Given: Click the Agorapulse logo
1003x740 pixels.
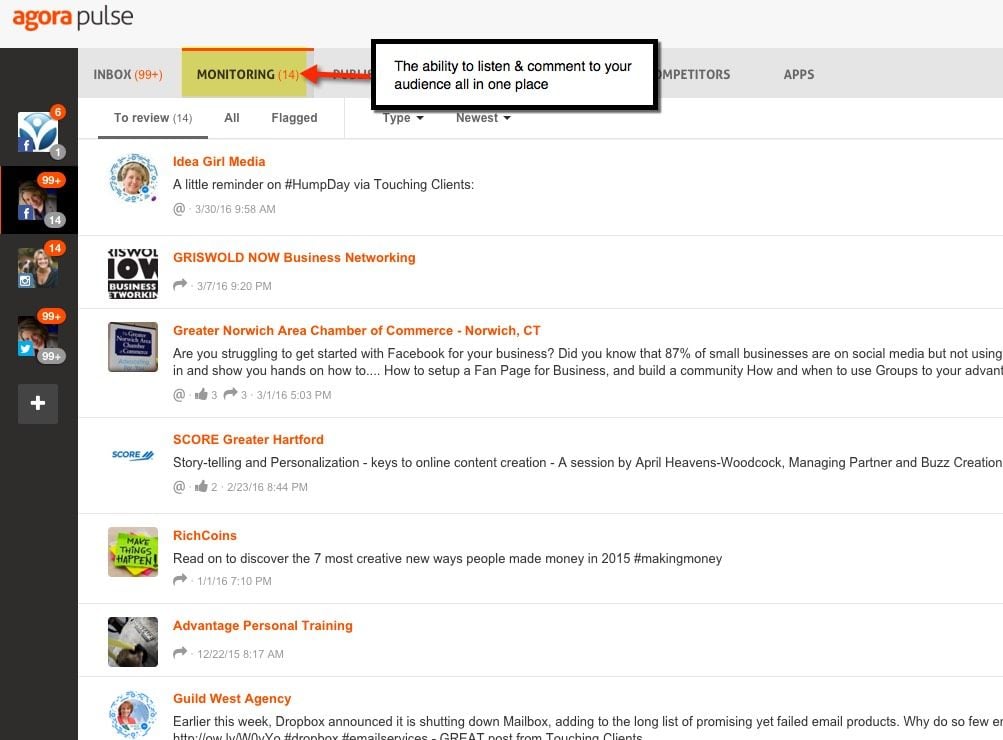Looking at the screenshot, I should (72, 19).
